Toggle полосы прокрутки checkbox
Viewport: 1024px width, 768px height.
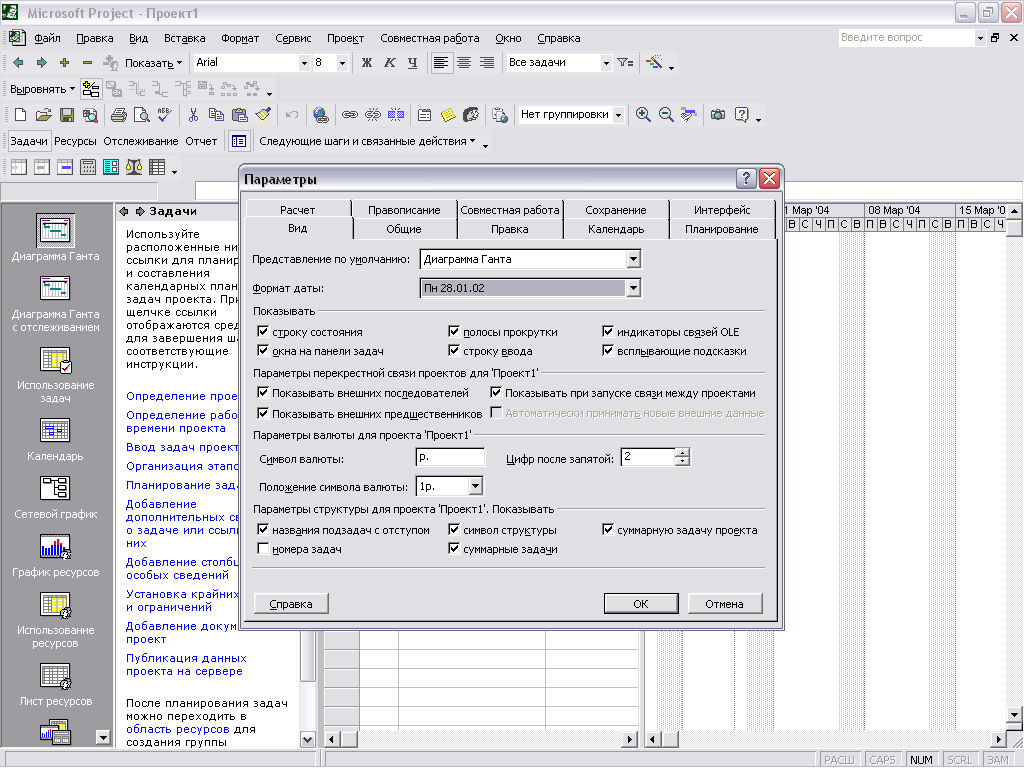click(454, 332)
